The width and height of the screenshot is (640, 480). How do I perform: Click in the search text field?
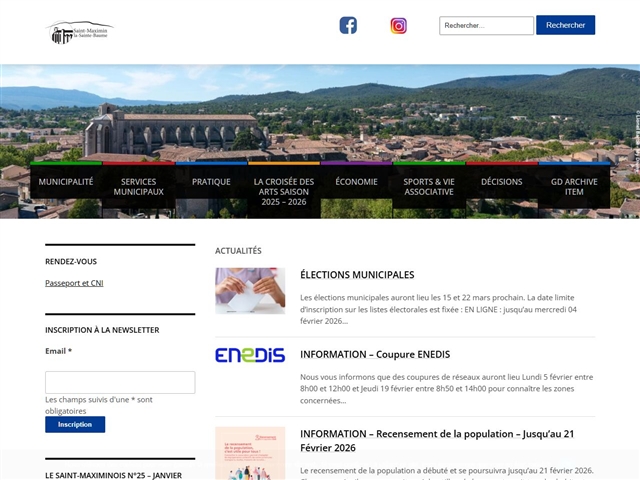point(486,26)
